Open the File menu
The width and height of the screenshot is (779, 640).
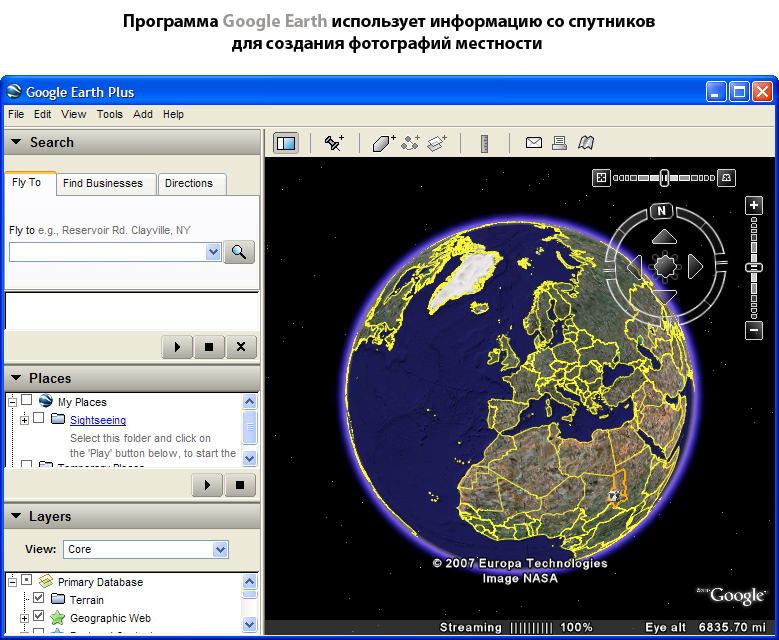click(x=16, y=114)
